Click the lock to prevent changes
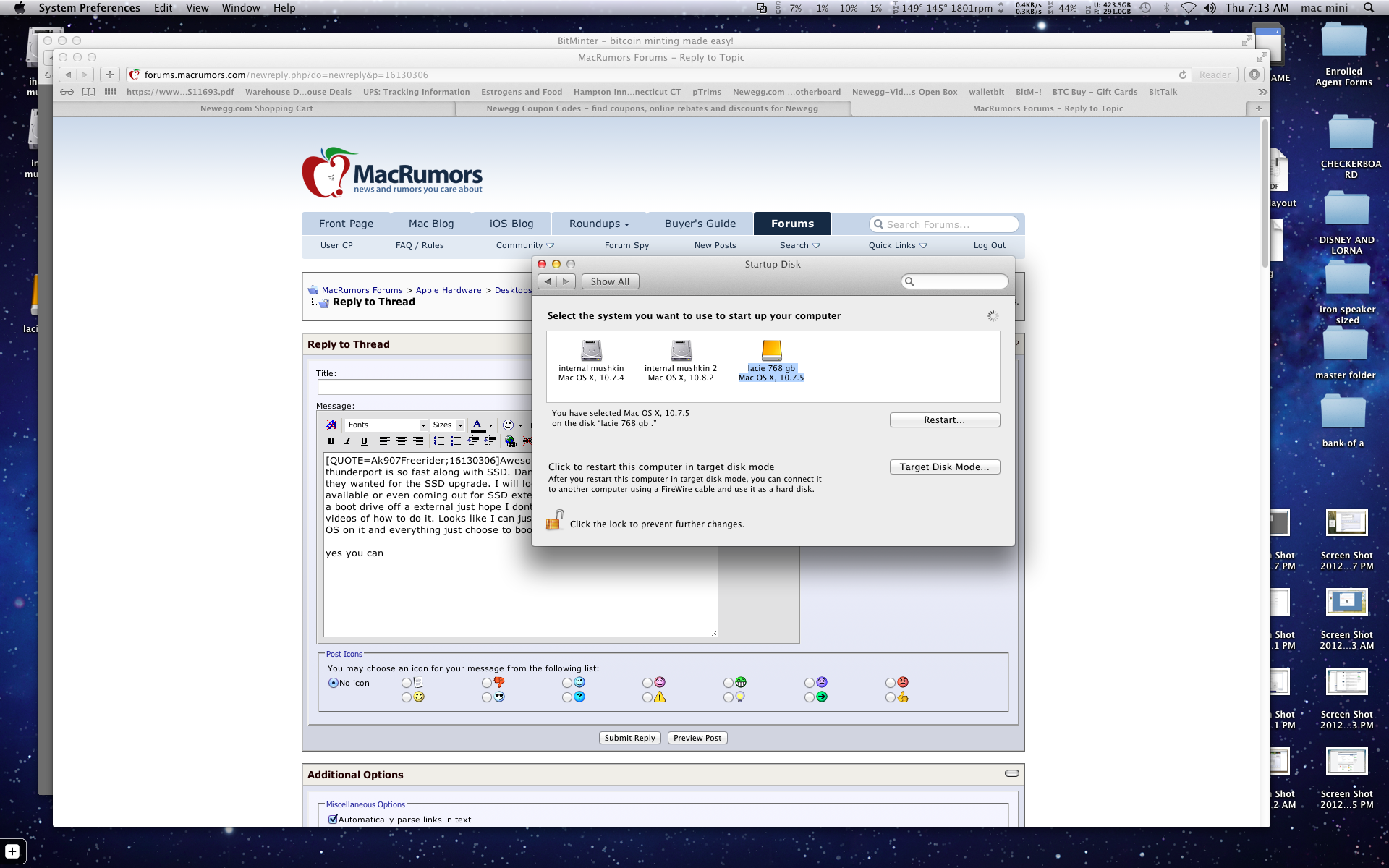The width and height of the screenshot is (1389, 868). point(555,521)
